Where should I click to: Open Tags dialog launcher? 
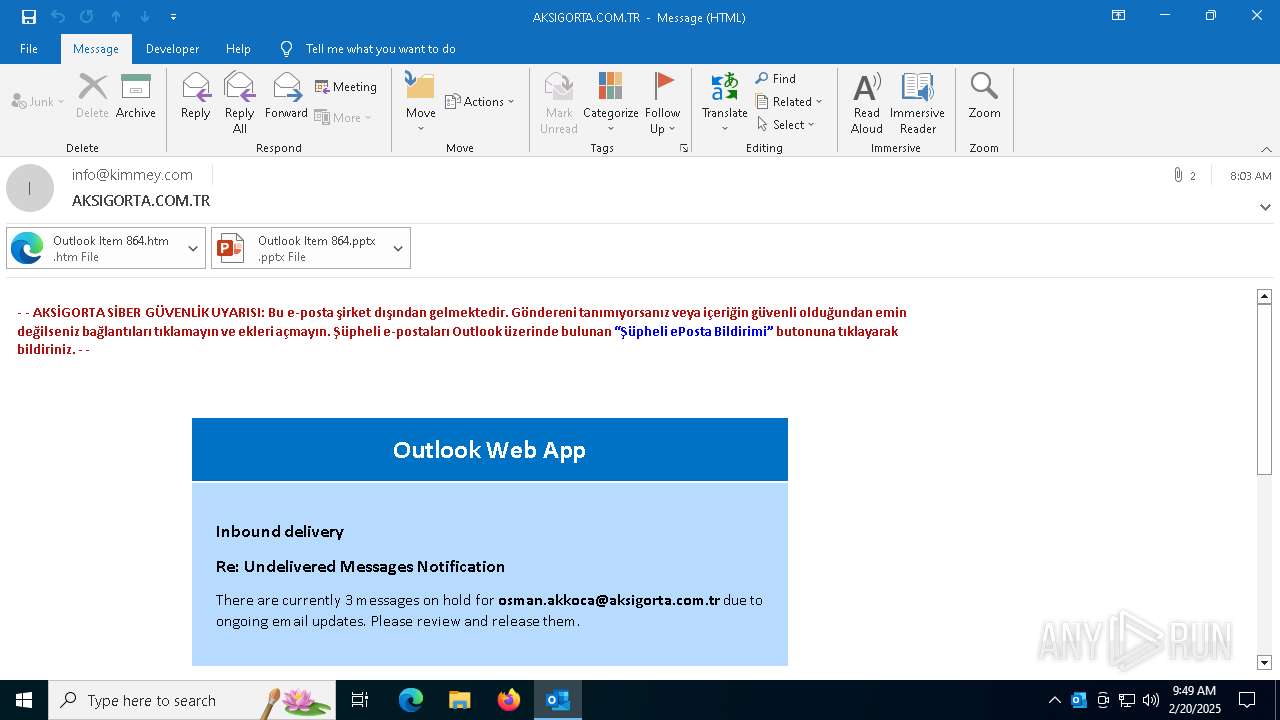point(685,148)
